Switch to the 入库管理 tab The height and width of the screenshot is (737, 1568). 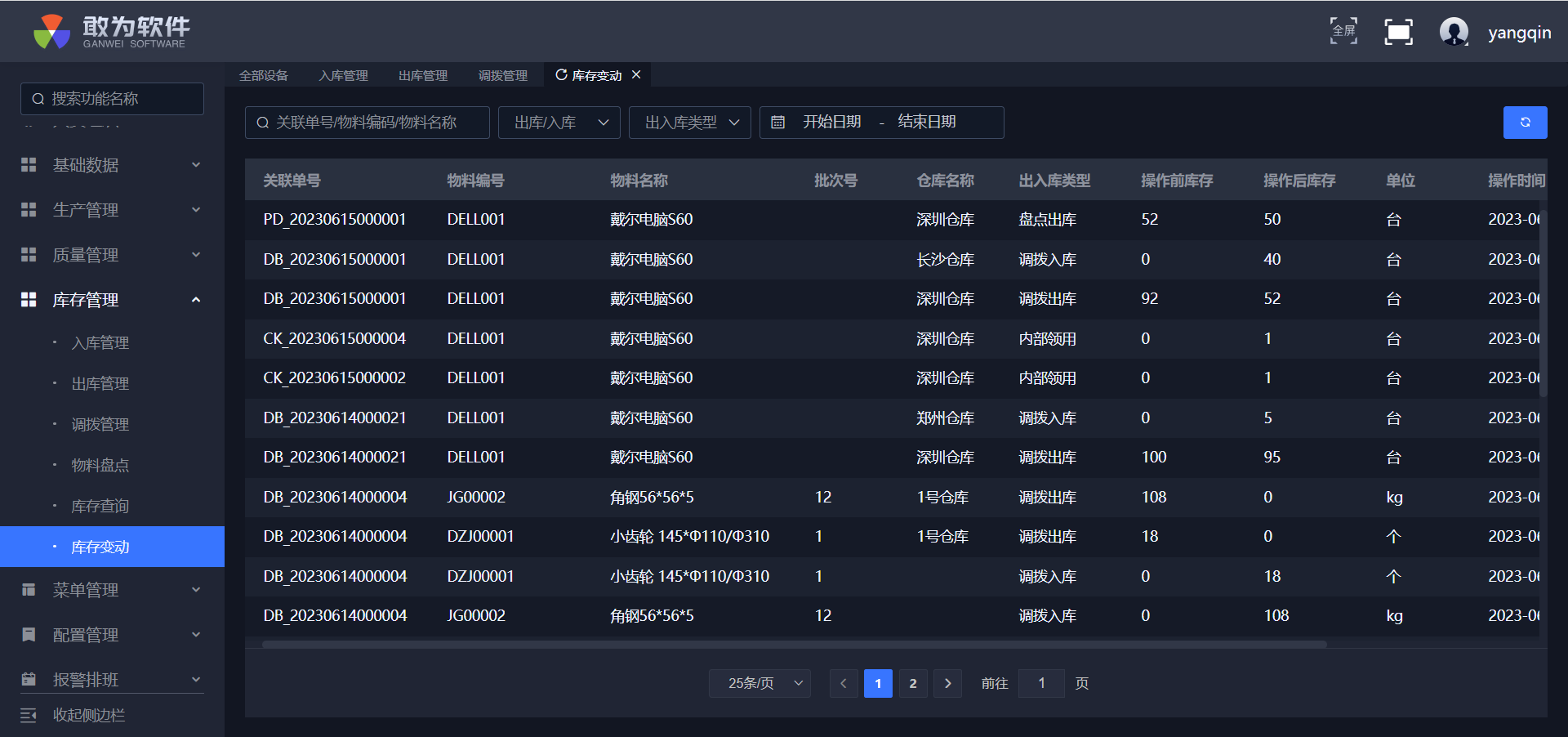pyautogui.click(x=343, y=75)
